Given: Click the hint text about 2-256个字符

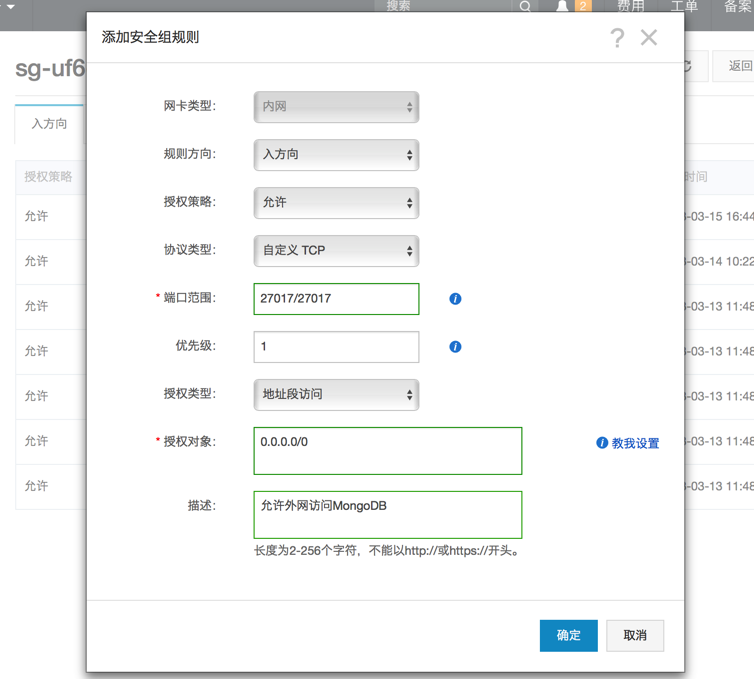Looking at the screenshot, I should tap(388, 550).
